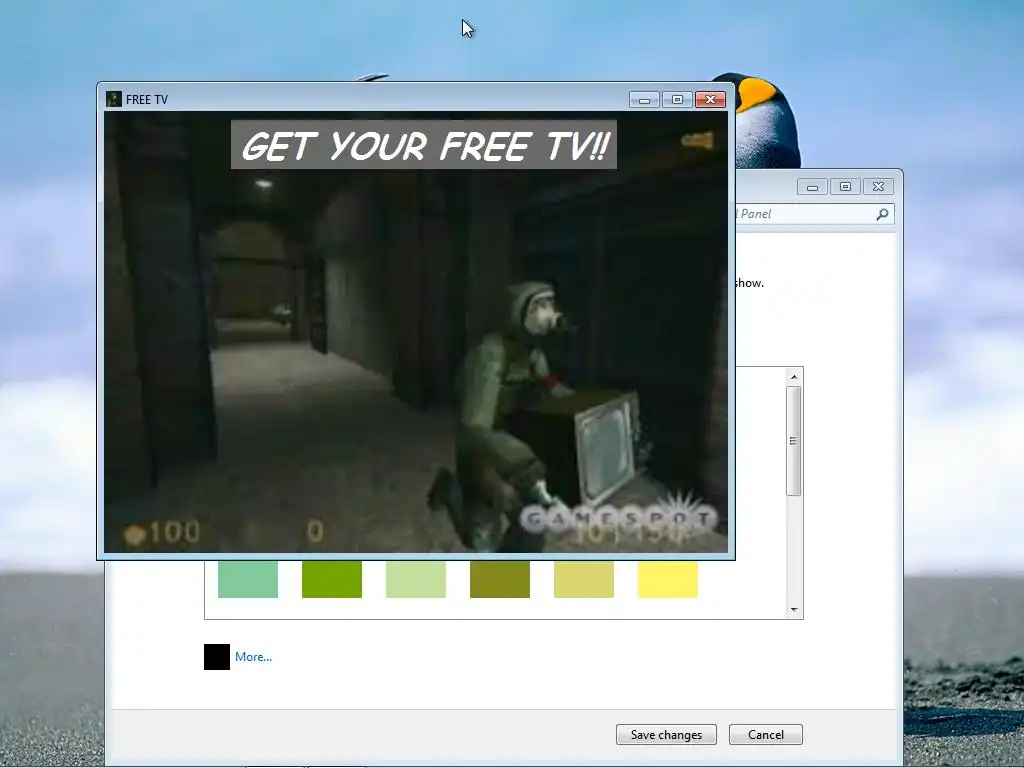Click the FREE TV window title icon
1024x768 pixels.
(x=114, y=99)
